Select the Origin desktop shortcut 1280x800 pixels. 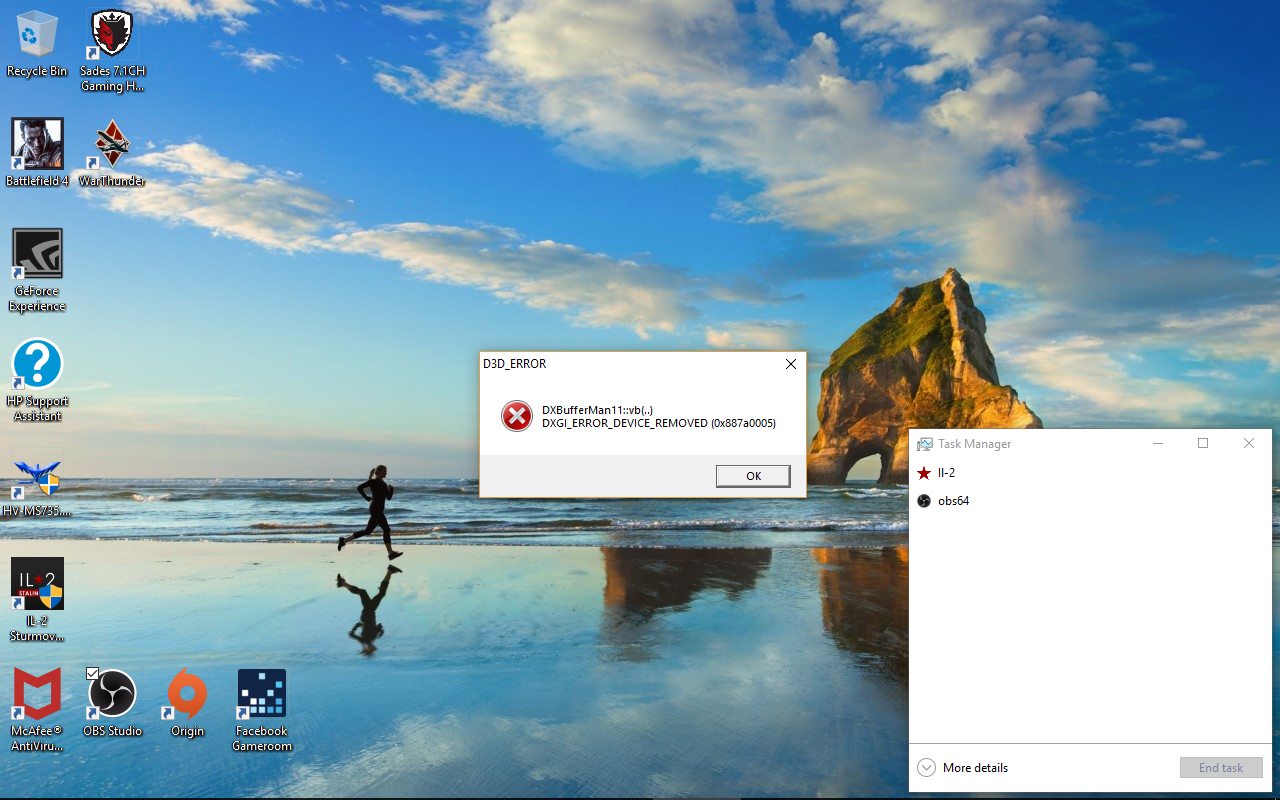[187, 702]
